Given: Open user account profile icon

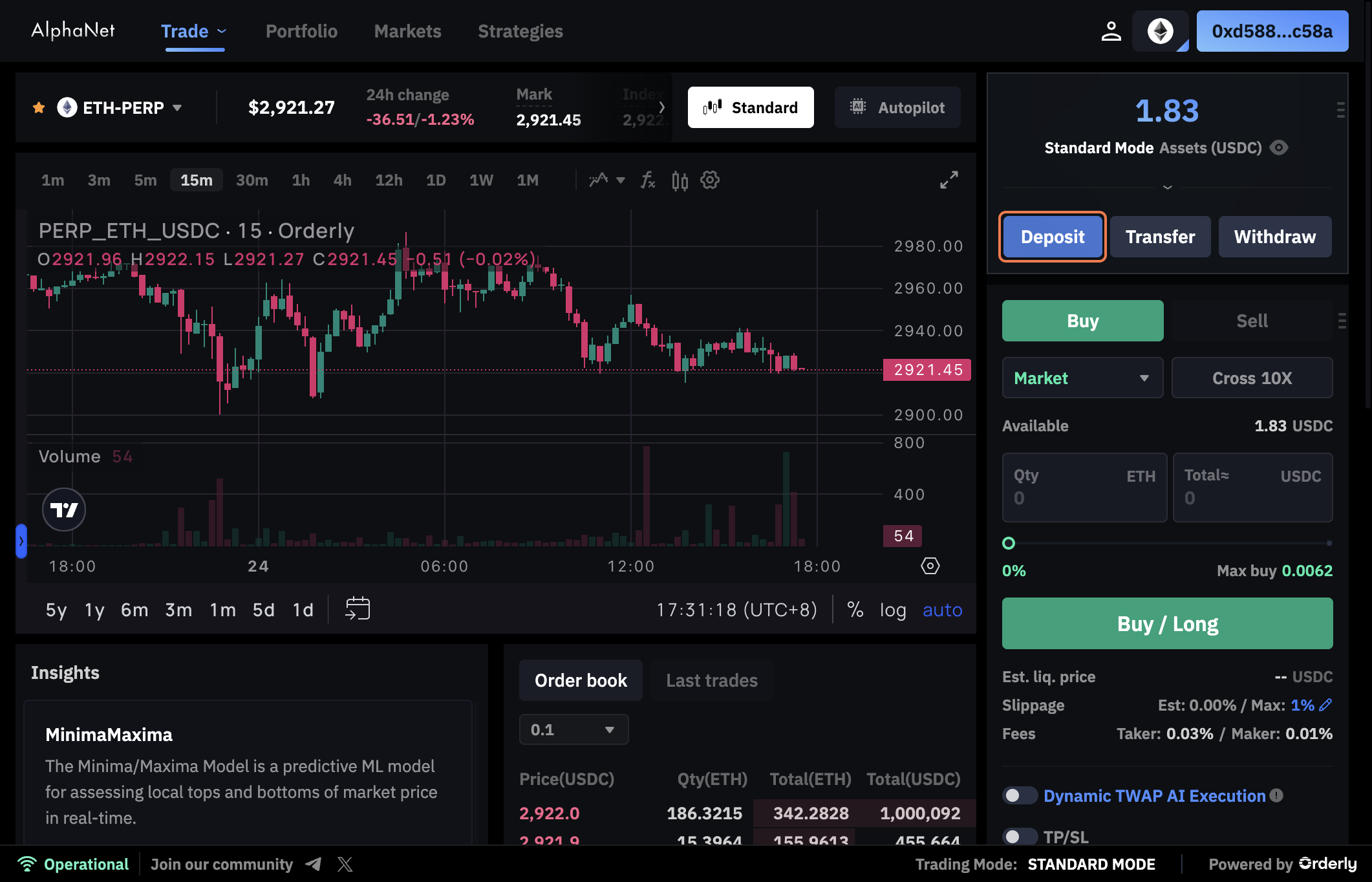Looking at the screenshot, I should (1111, 31).
